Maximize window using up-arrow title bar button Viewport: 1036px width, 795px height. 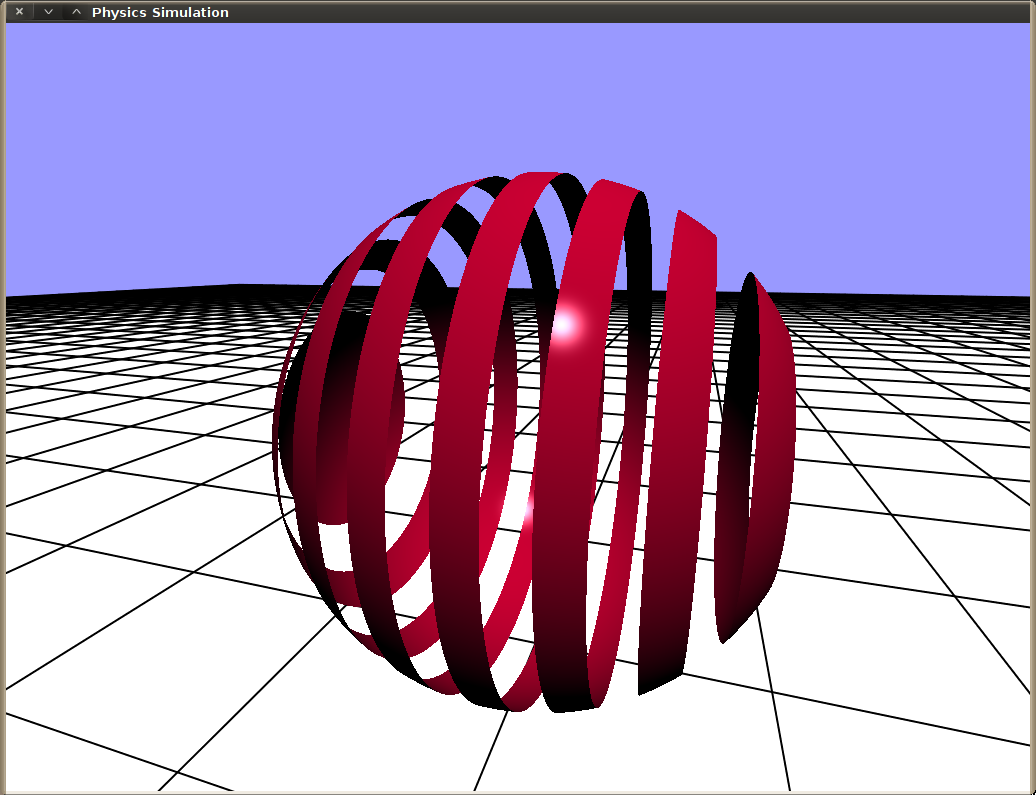point(77,12)
